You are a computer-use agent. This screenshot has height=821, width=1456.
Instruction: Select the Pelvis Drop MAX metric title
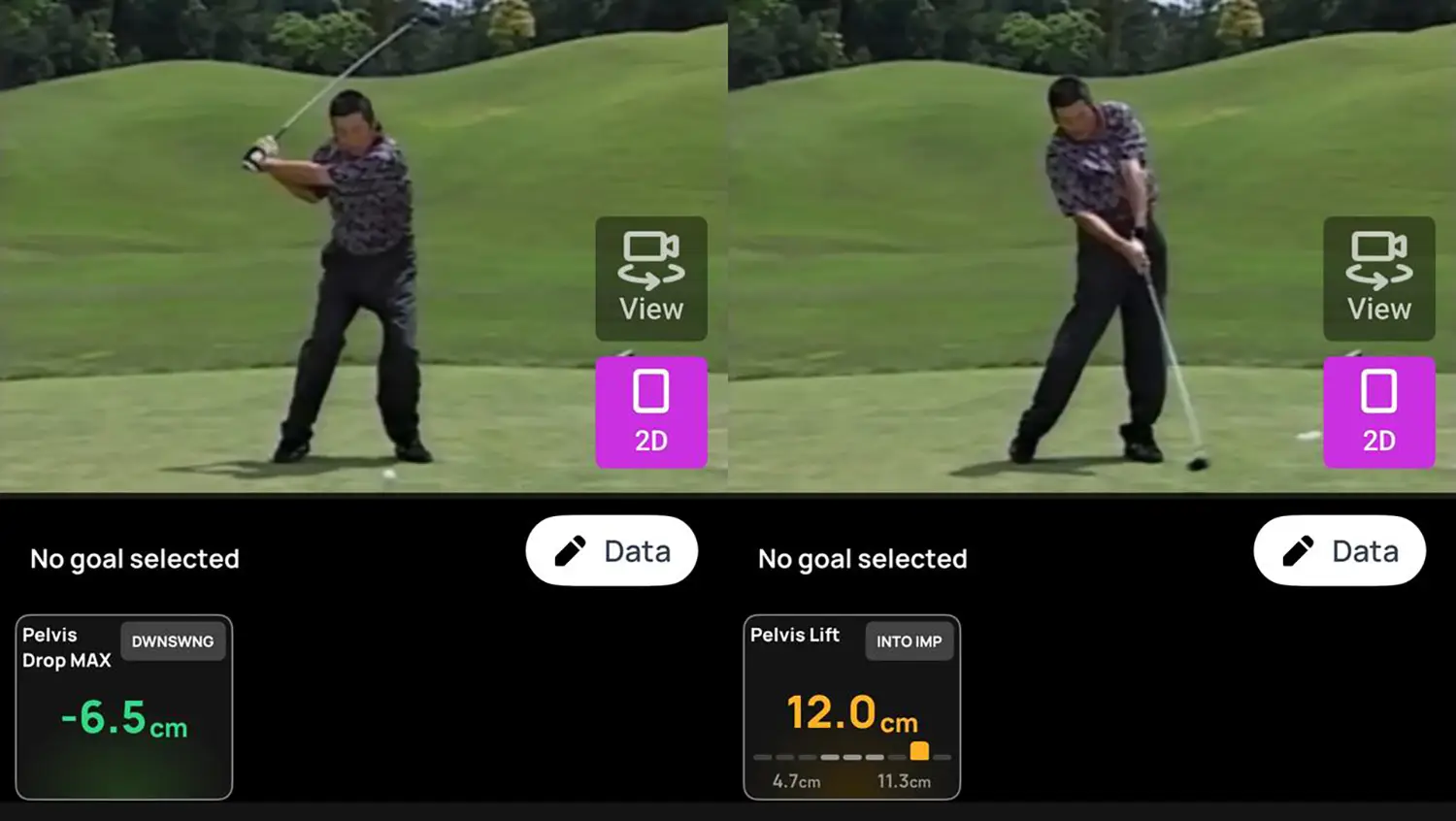click(67, 647)
